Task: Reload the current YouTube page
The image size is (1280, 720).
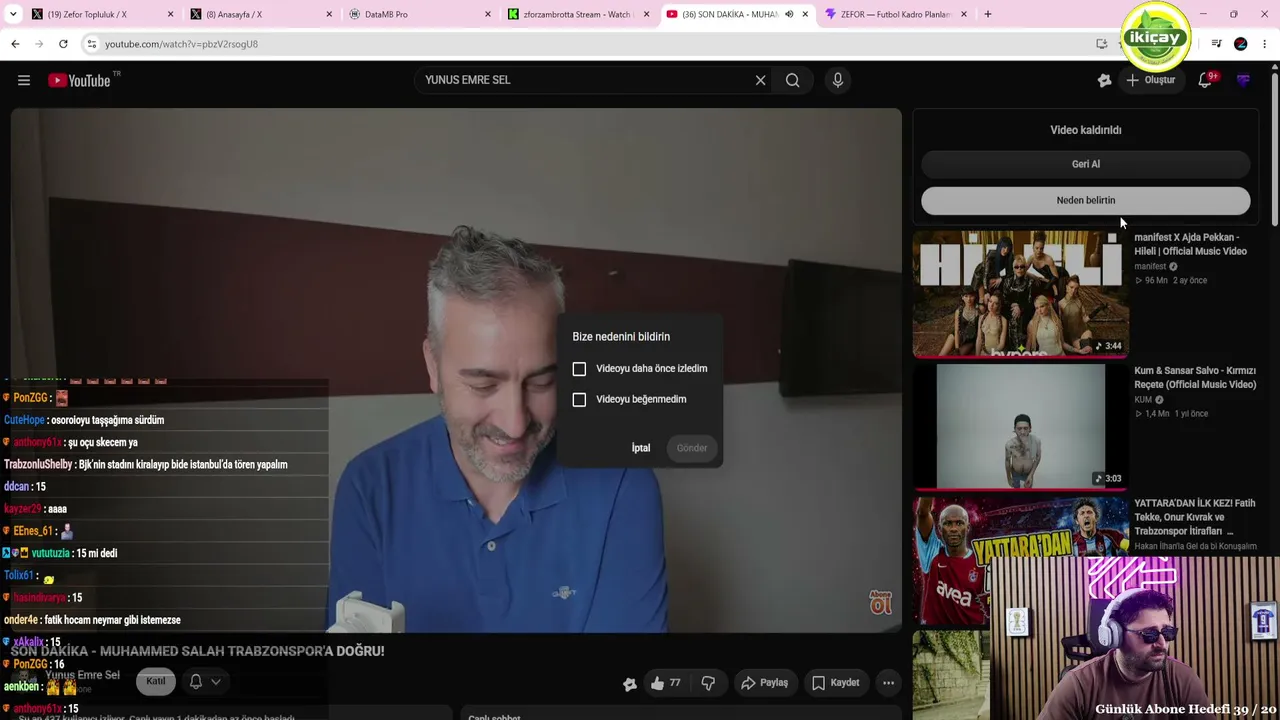Action: (63, 44)
